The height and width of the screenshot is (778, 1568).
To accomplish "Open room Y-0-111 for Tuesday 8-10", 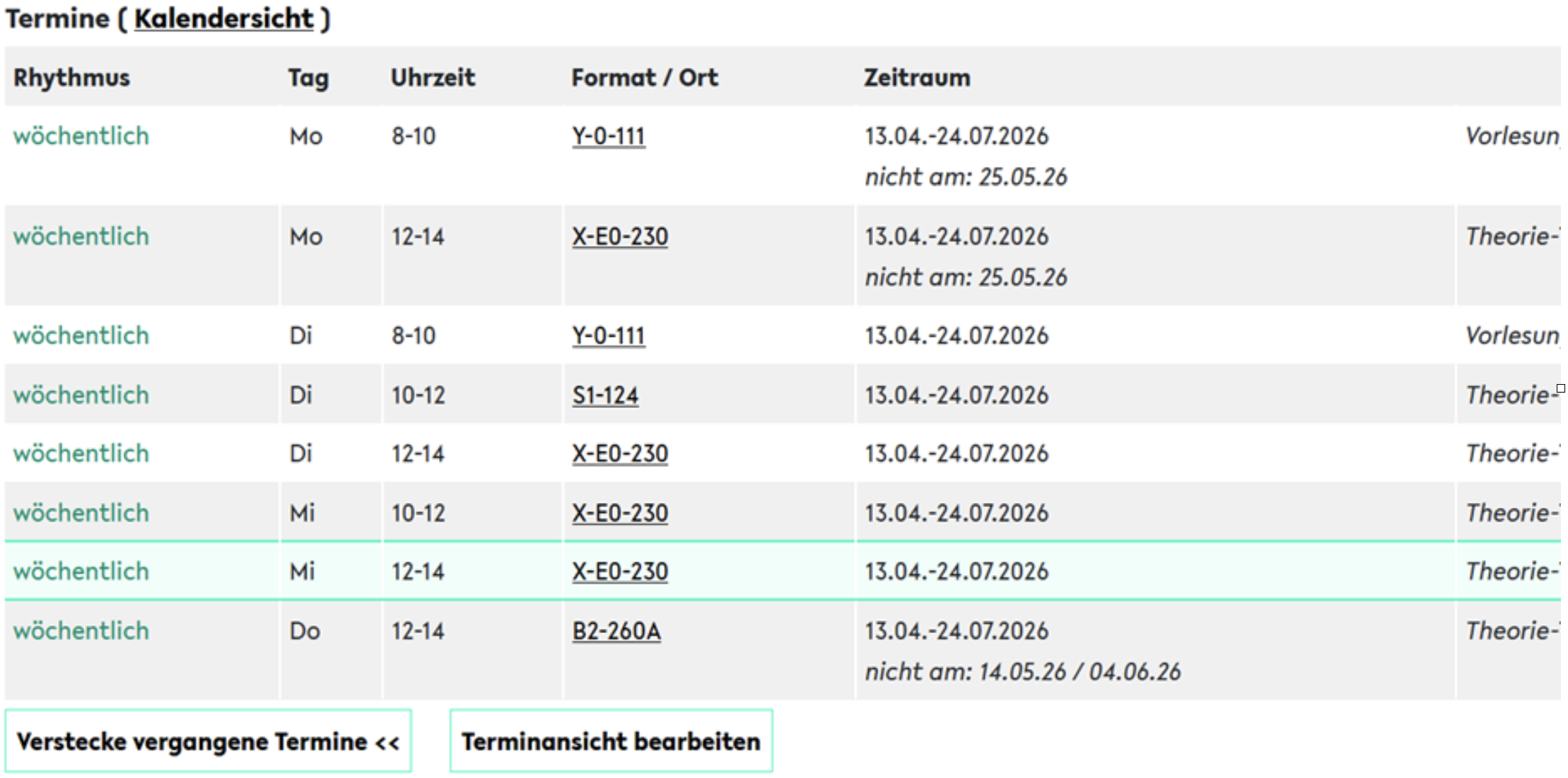I will [609, 335].
